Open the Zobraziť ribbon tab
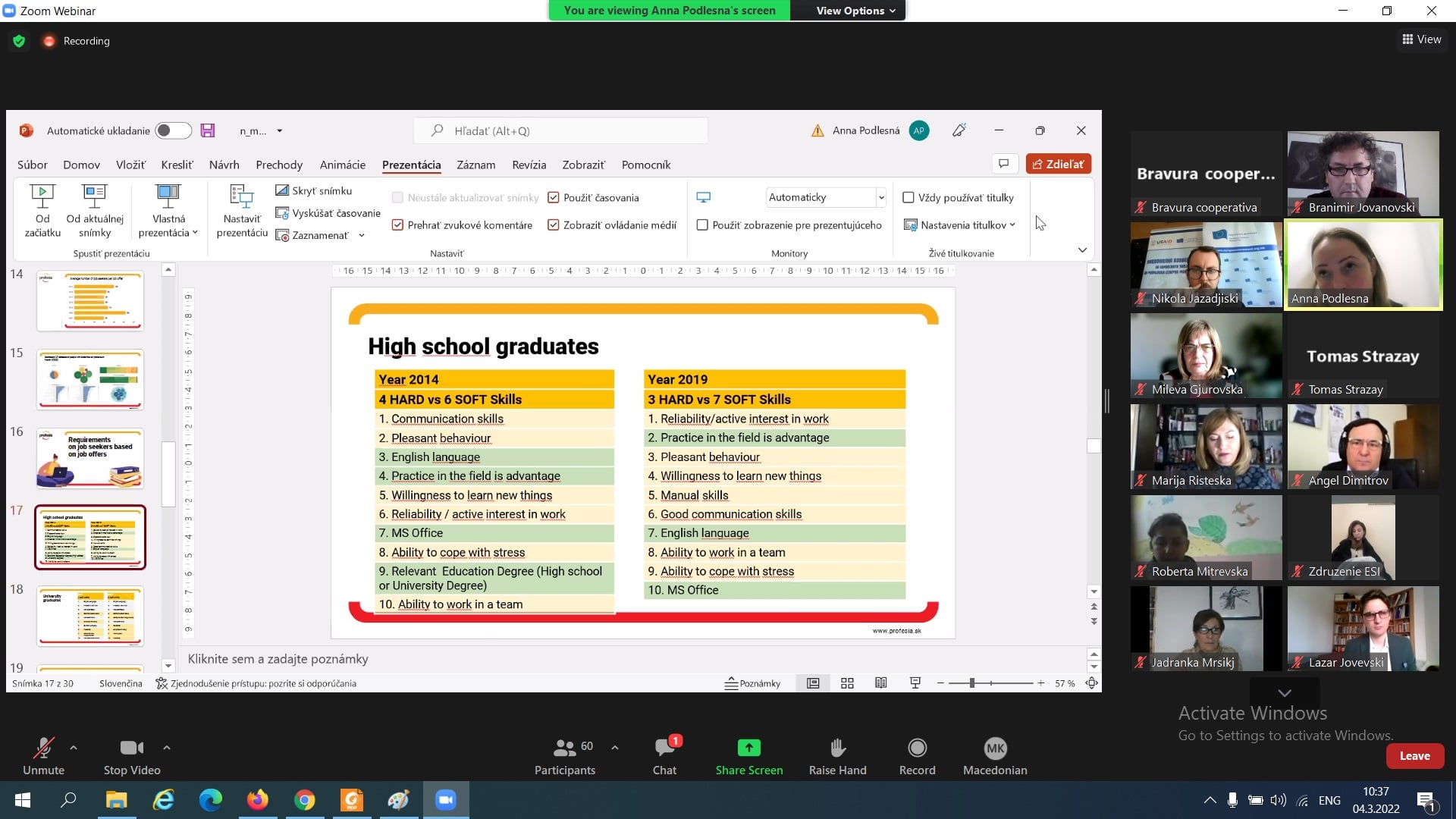This screenshot has height=819, width=1456. [582, 165]
